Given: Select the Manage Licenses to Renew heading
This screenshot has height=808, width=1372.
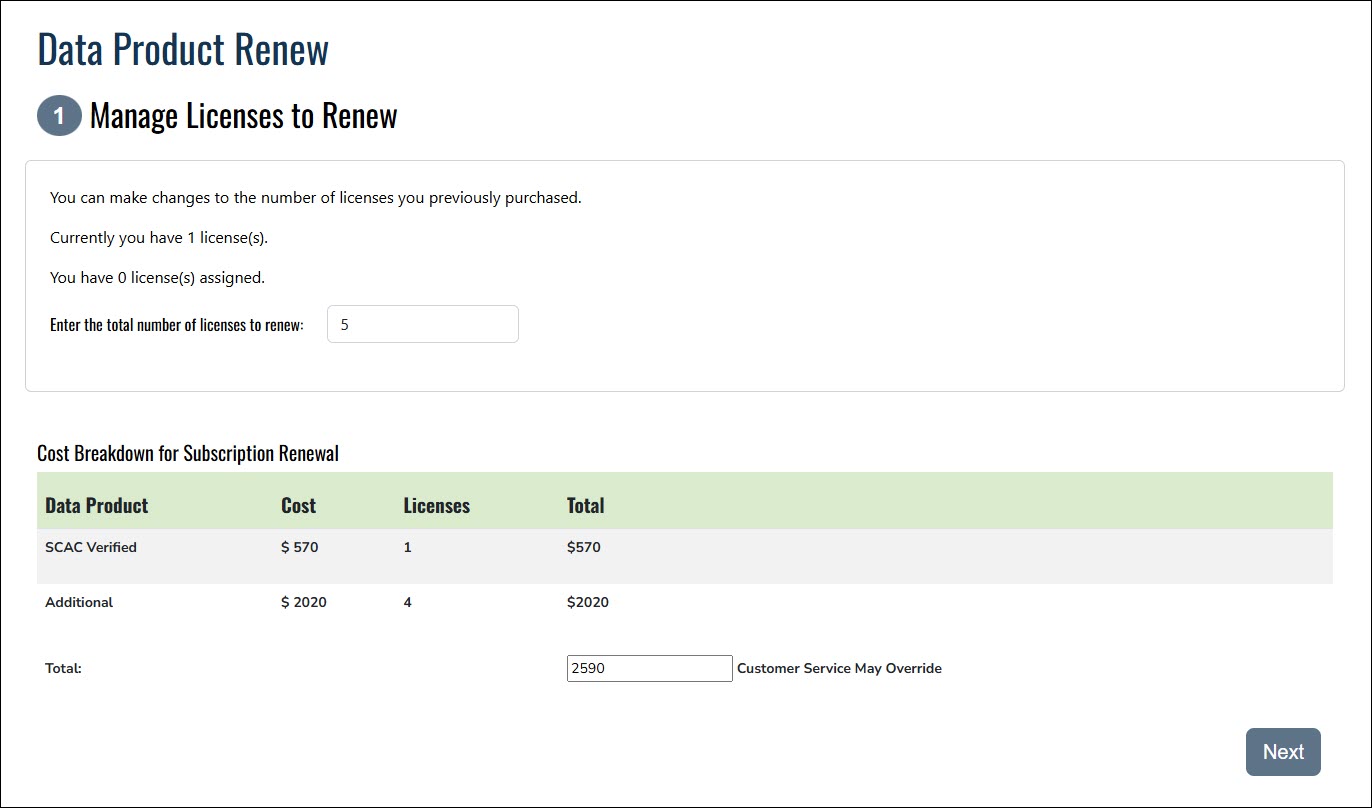Looking at the screenshot, I should (x=243, y=116).
